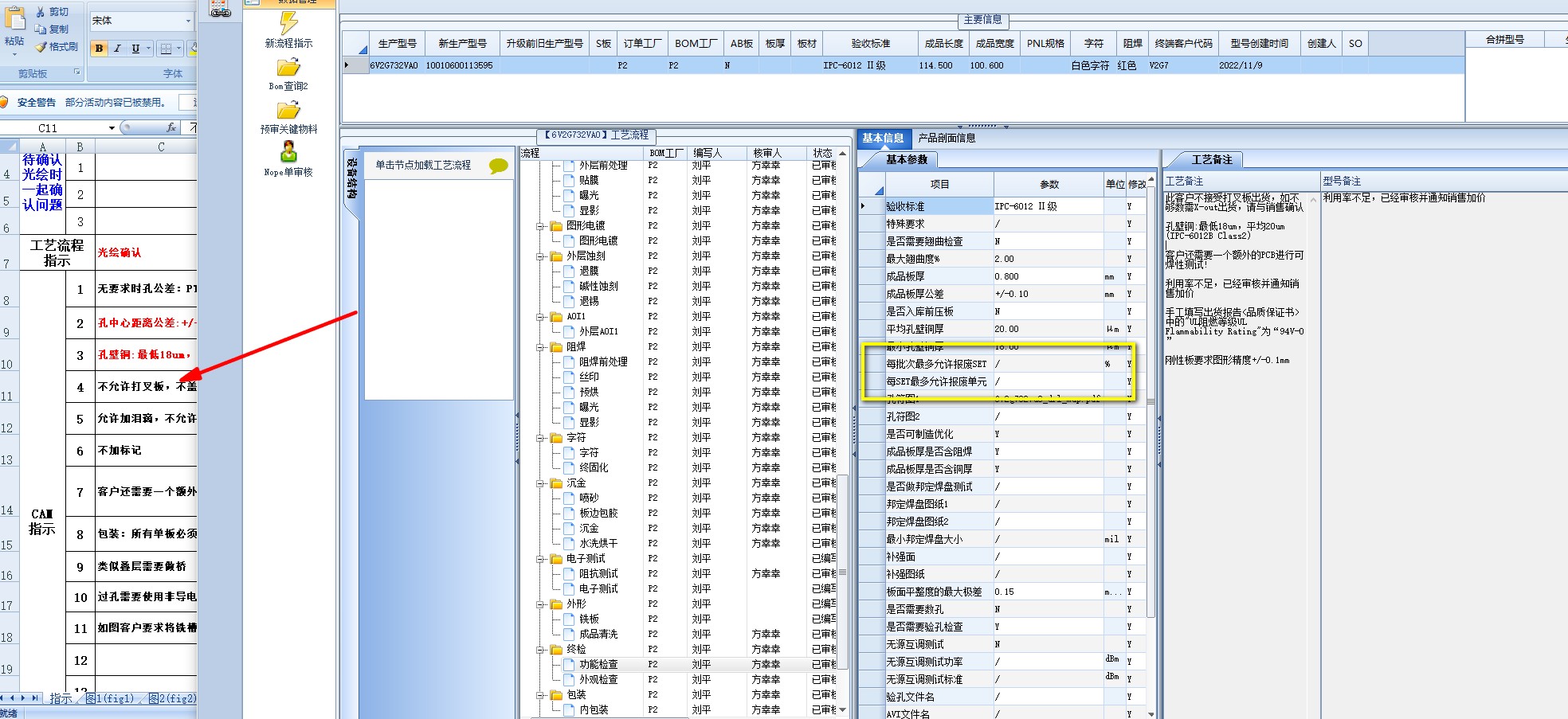Click the Paste (粘贴) clipboard icon in Excel
Image resolution: width=1568 pixels, height=719 pixels.
14,18
